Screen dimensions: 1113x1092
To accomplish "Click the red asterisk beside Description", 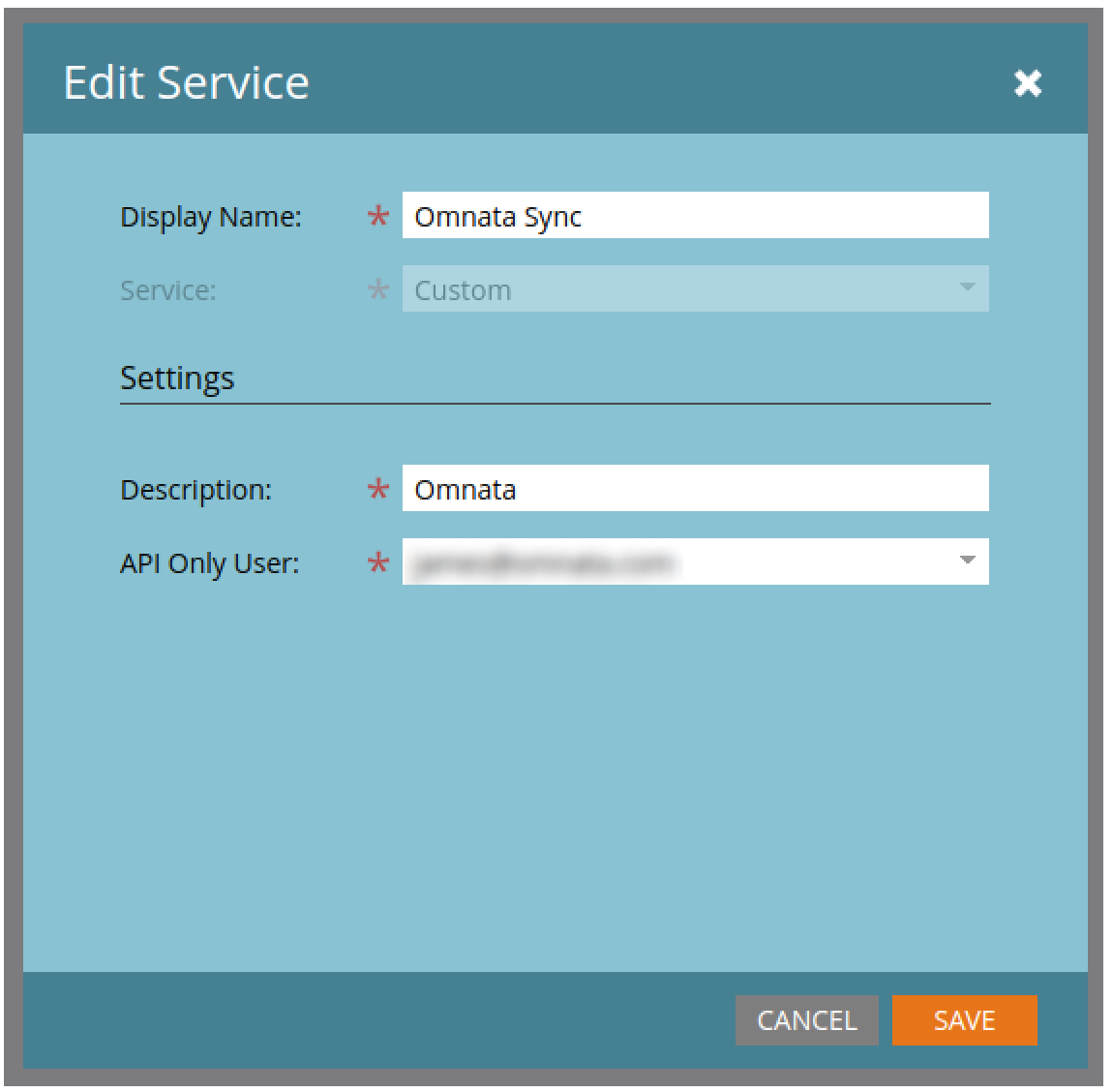I will [377, 491].
